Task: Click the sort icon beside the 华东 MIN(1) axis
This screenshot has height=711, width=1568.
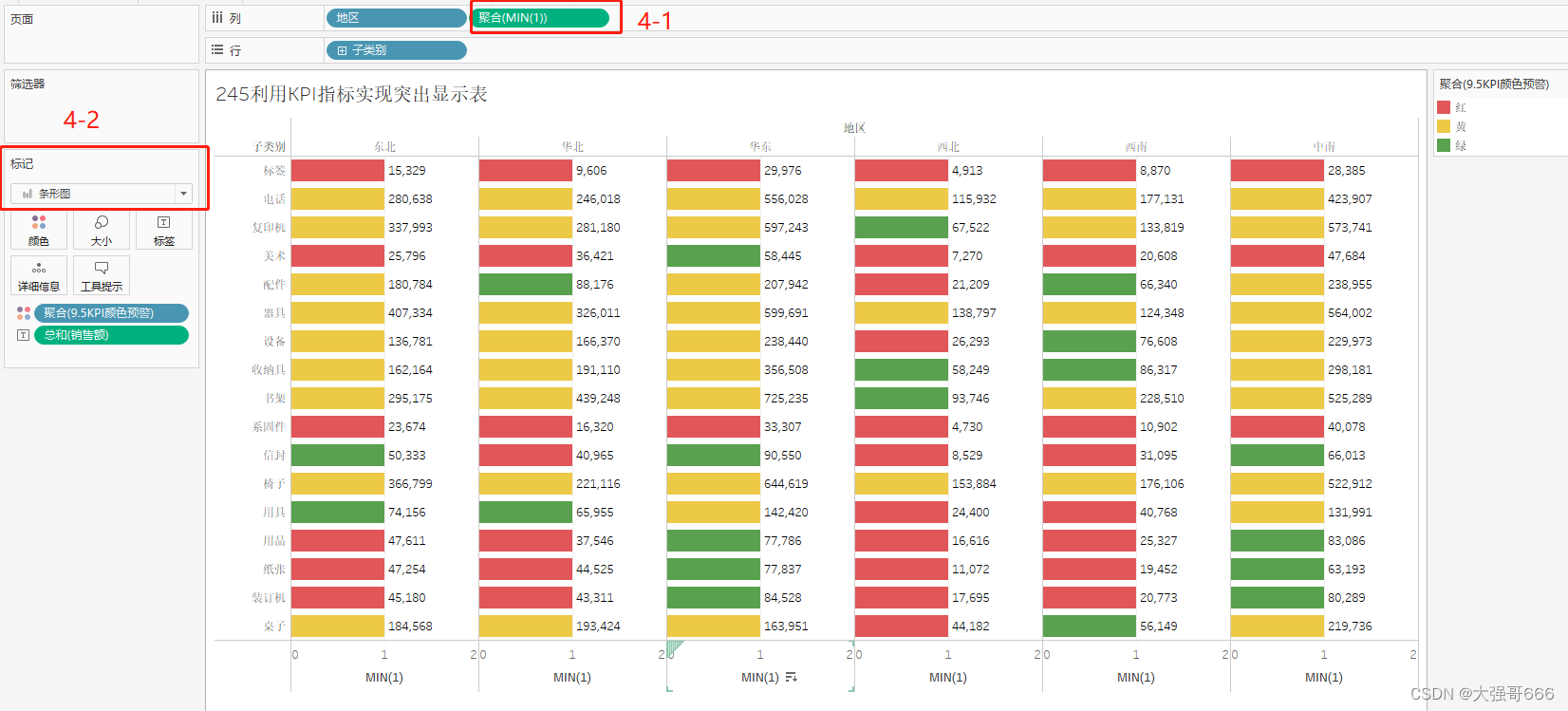Action: tap(792, 677)
